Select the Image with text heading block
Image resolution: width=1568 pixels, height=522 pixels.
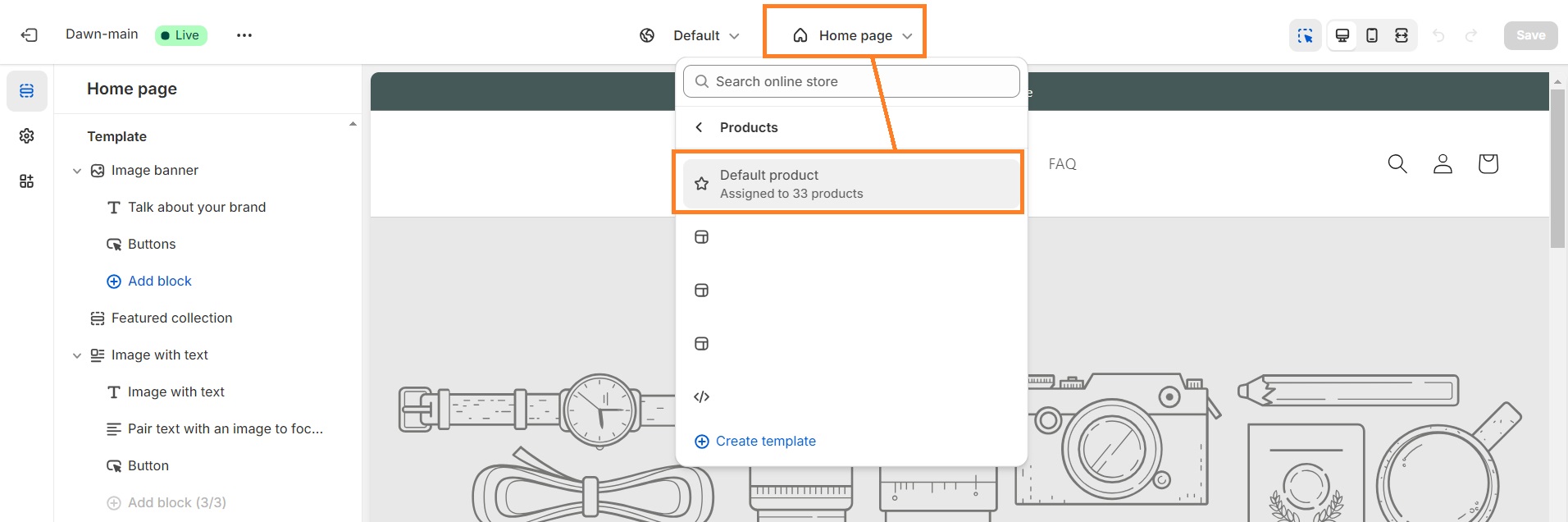tap(175, 392)
